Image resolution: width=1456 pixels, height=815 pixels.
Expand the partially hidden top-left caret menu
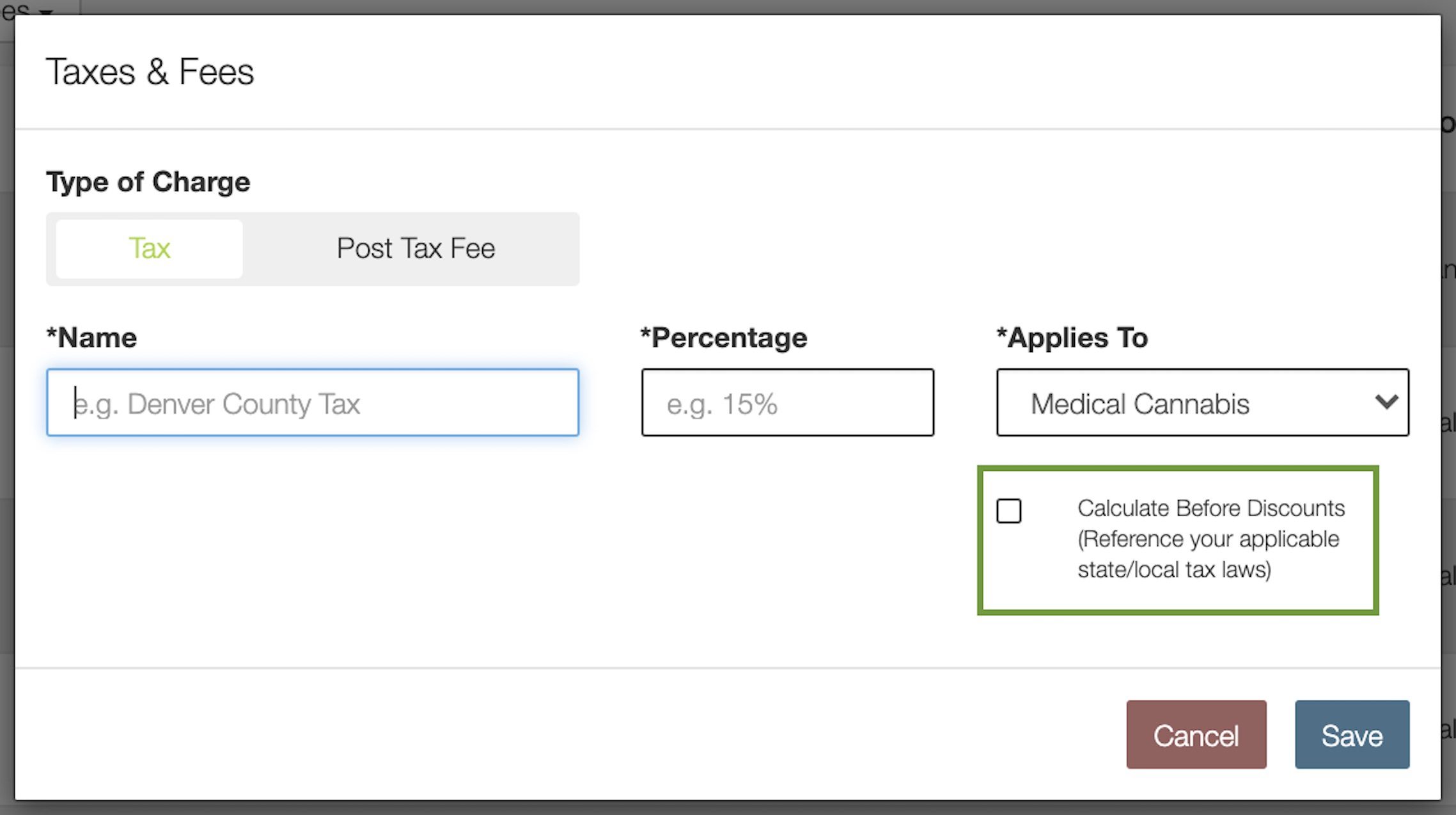pyautogui.click(x=45, y=11)
